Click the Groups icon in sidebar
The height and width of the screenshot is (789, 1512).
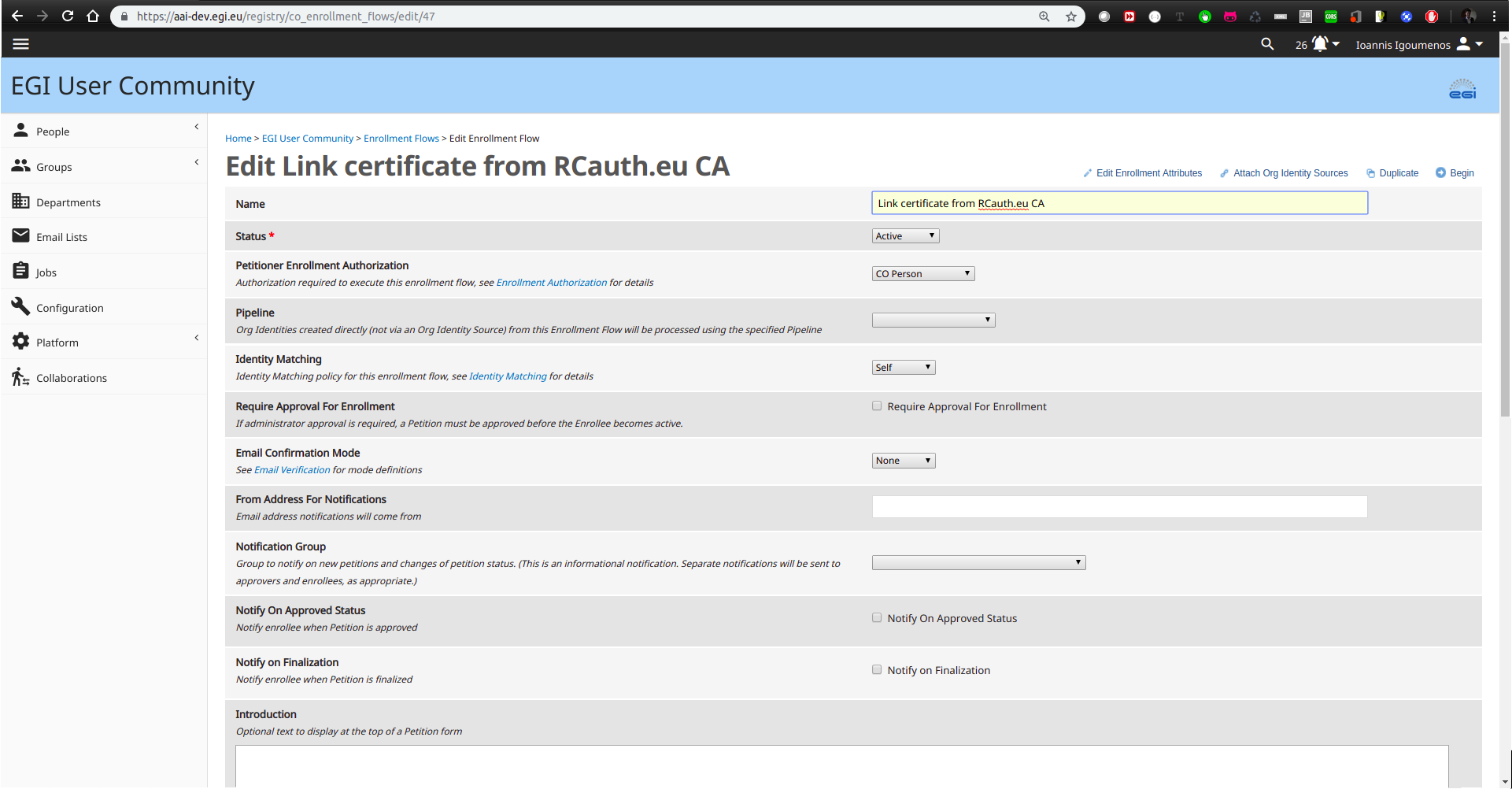tap(21, 165)
